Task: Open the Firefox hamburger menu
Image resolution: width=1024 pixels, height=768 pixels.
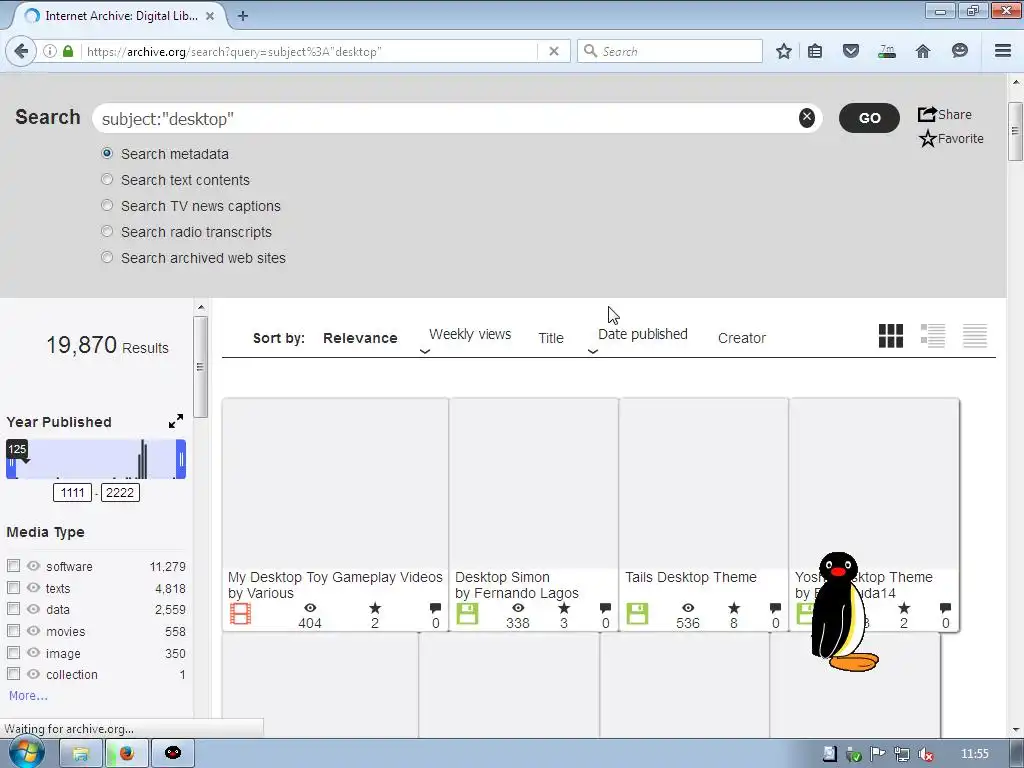Action: point(1003,51)
